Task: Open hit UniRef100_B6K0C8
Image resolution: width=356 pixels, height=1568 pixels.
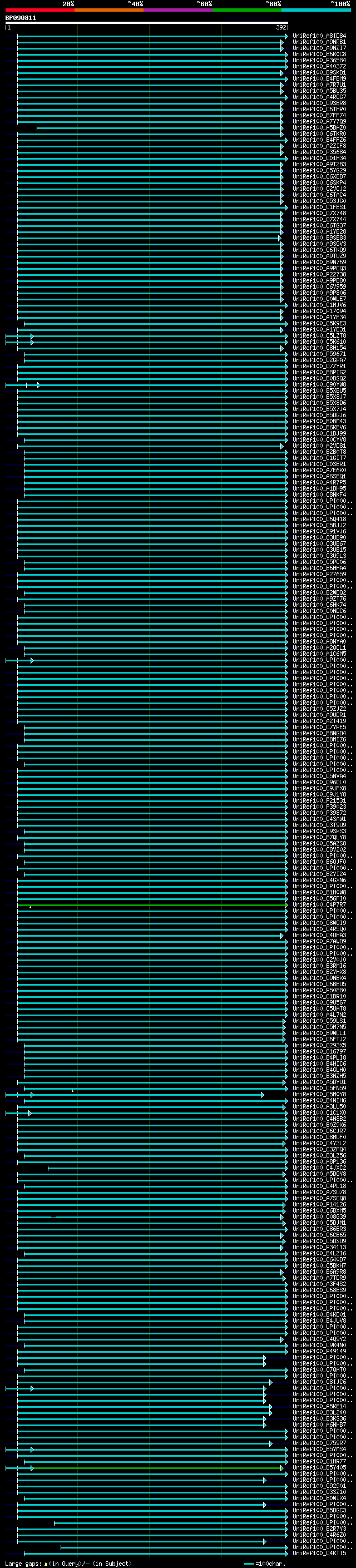Action: 319,55
